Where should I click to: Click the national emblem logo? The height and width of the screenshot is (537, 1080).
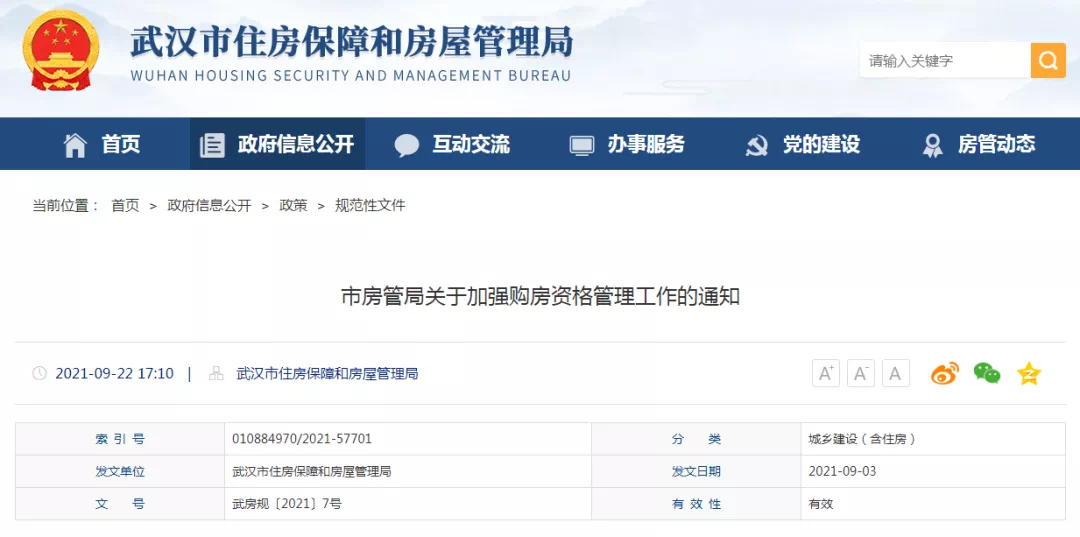tap(61, 50)
